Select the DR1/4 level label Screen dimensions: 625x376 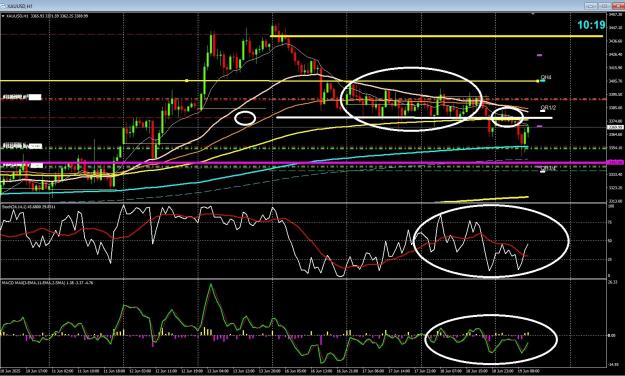pos(548,169)
